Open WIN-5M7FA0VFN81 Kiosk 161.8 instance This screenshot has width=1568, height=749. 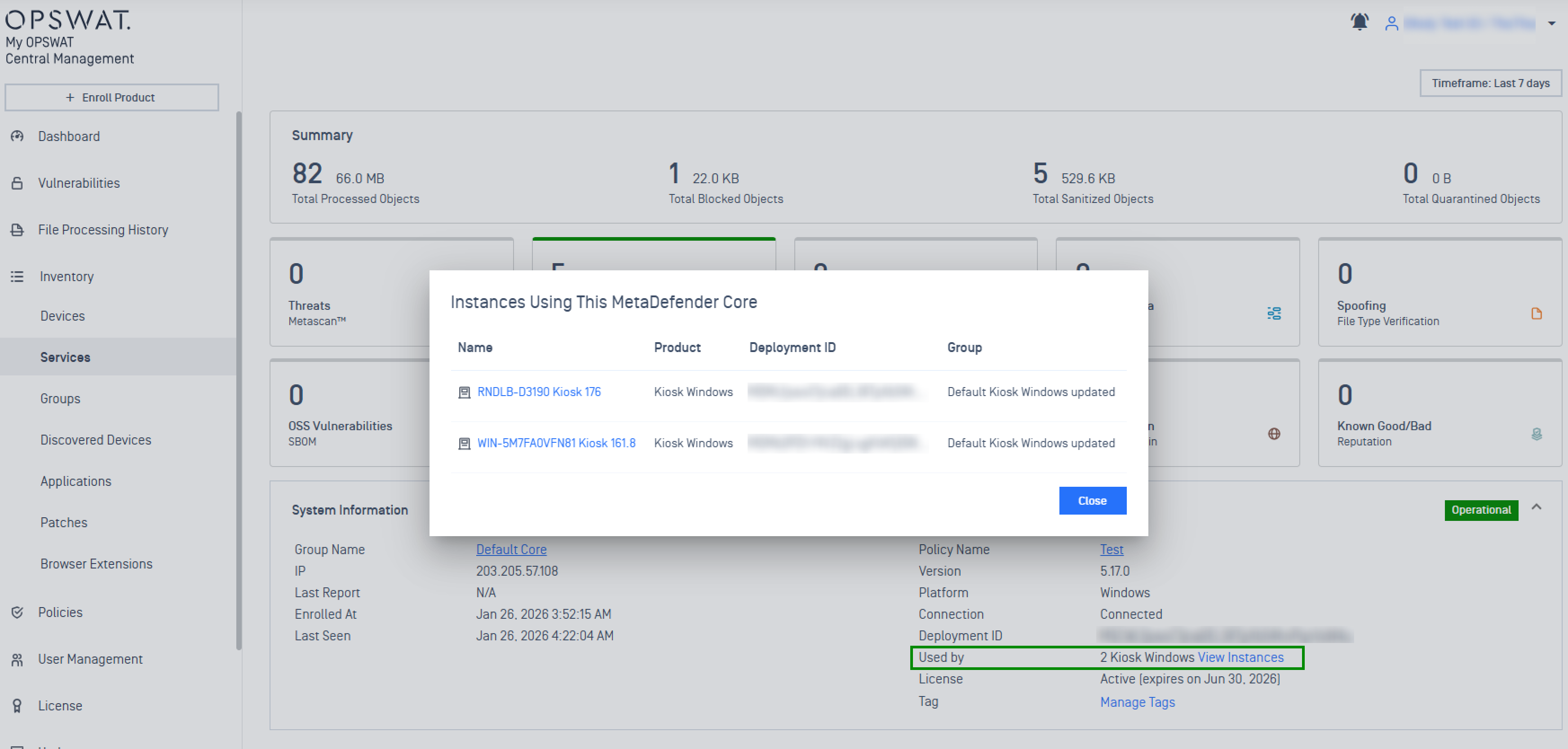555,443
